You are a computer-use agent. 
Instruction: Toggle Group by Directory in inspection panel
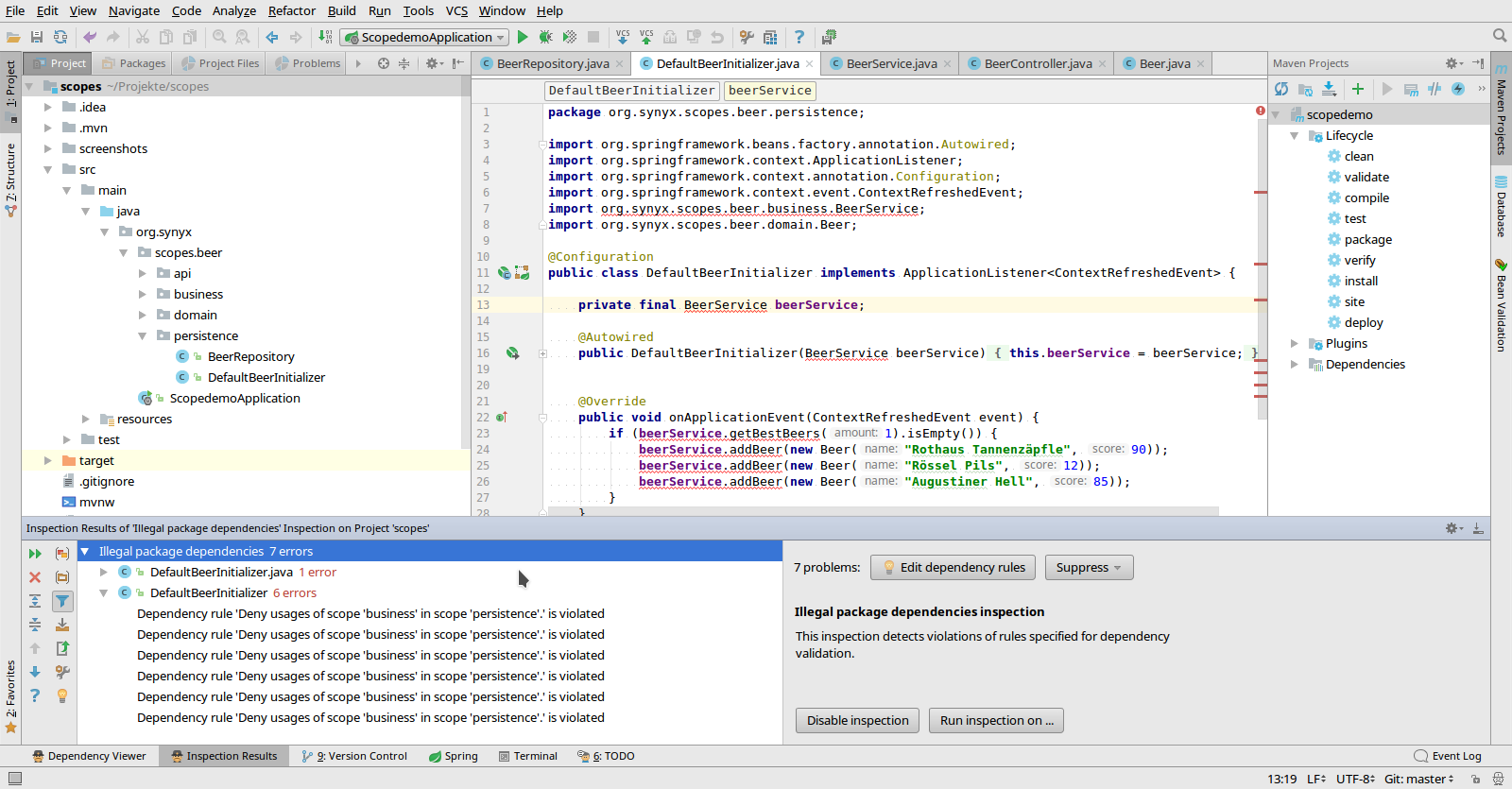(x=62, y=577)
